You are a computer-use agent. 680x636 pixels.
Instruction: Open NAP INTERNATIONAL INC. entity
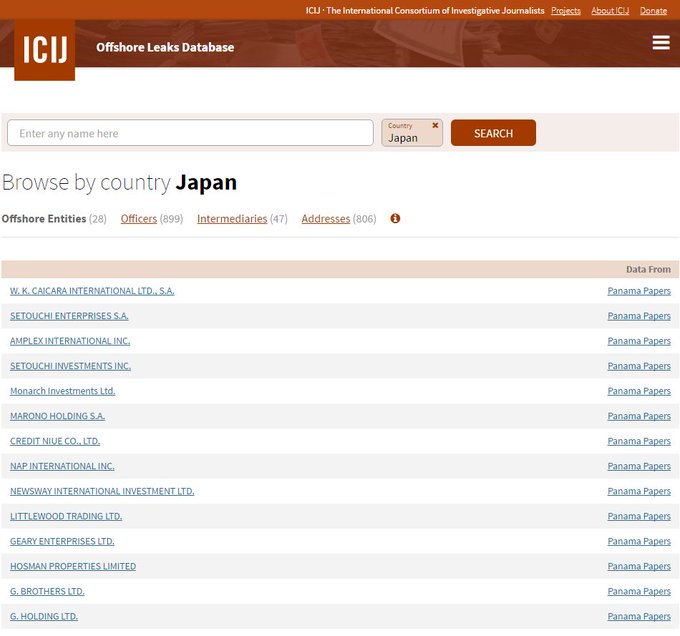62,466
